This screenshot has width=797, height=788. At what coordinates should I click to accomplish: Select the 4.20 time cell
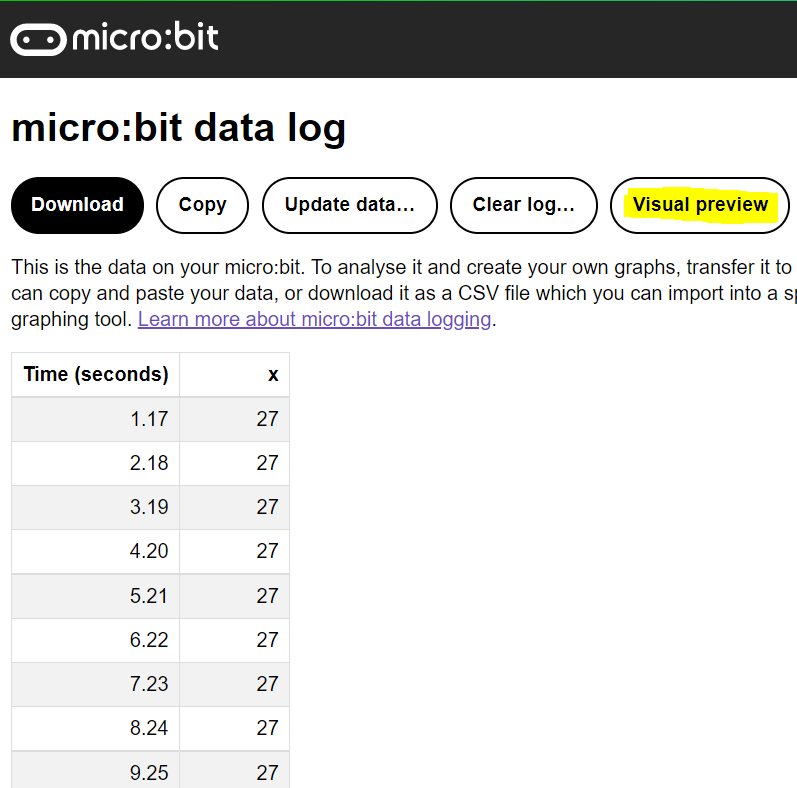tap(96, 552)
